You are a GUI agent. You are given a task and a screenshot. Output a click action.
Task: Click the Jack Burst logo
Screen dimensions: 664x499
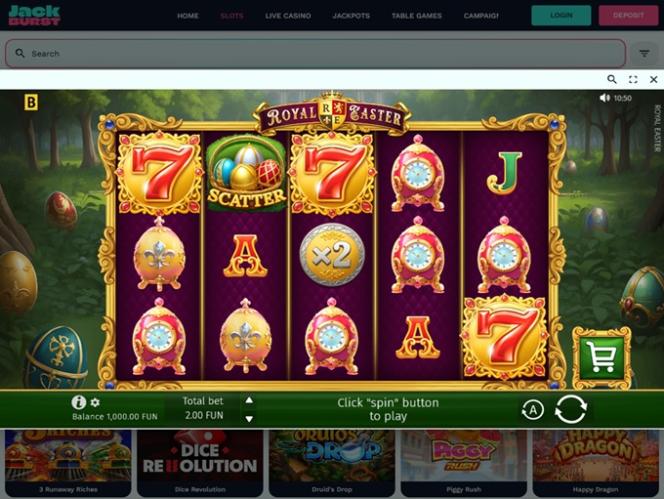pyautogui.click(x=35, y=15)
